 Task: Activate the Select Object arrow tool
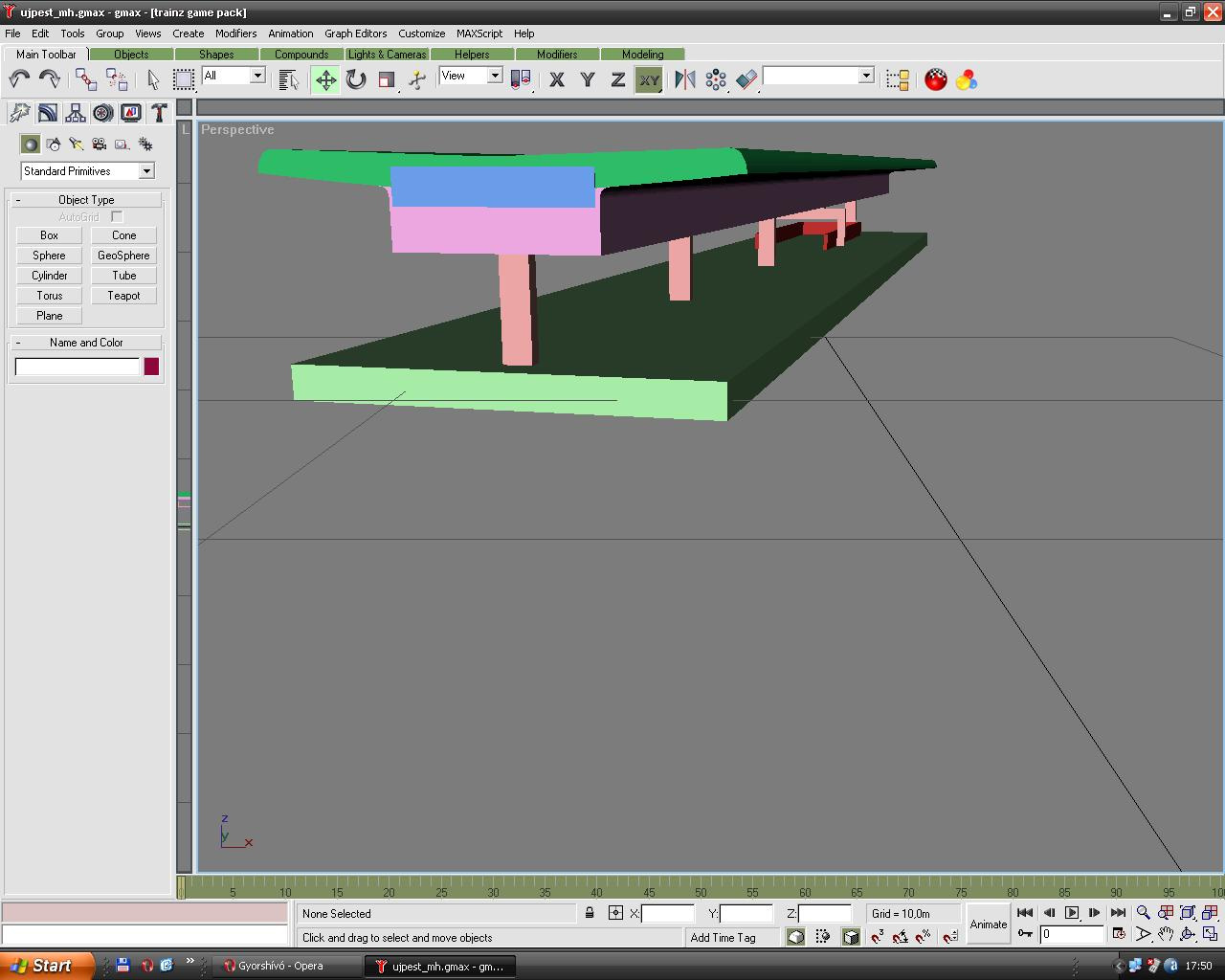[x=153, y=79]
